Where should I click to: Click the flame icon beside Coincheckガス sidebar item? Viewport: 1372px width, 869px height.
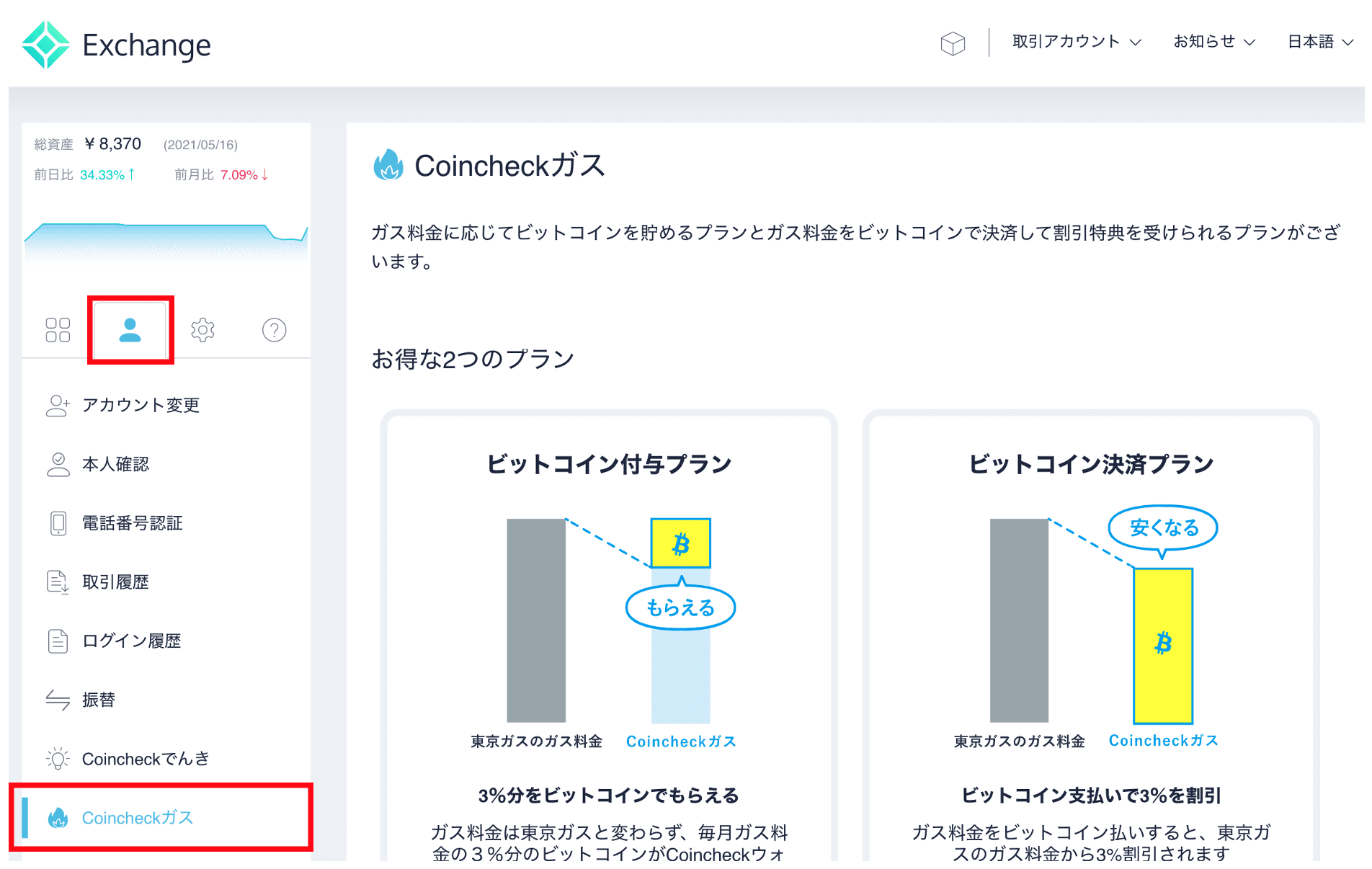click(x=58, y=818)
